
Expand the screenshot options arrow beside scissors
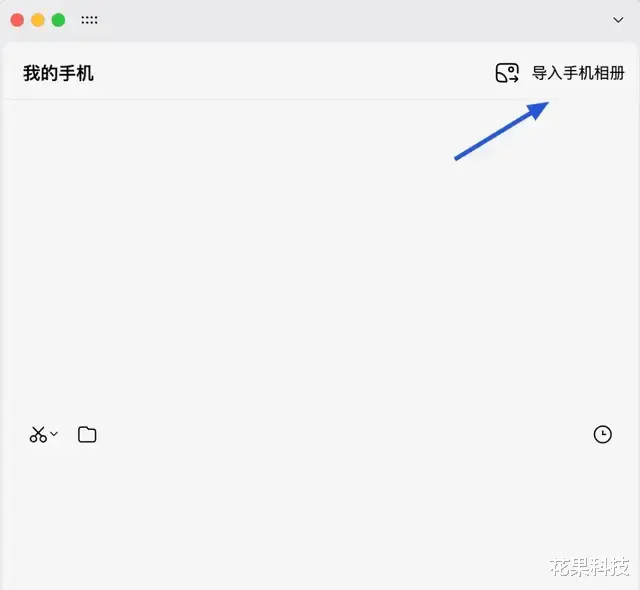54,433
